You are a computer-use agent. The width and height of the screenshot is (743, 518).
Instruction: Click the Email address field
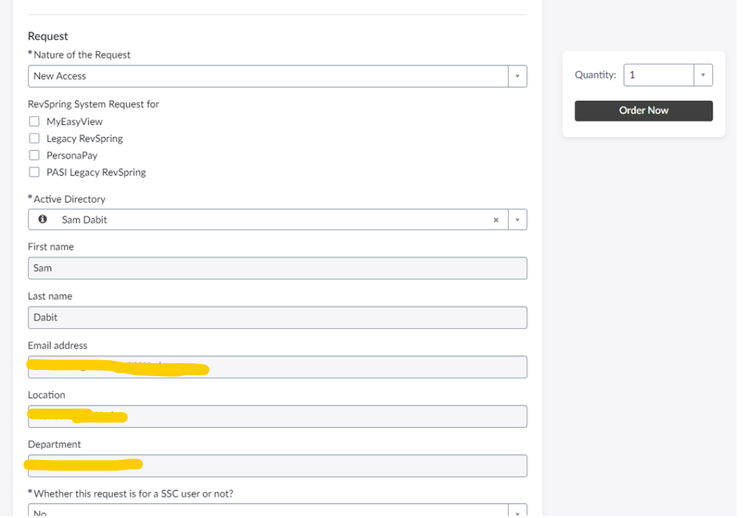[278, 367]
